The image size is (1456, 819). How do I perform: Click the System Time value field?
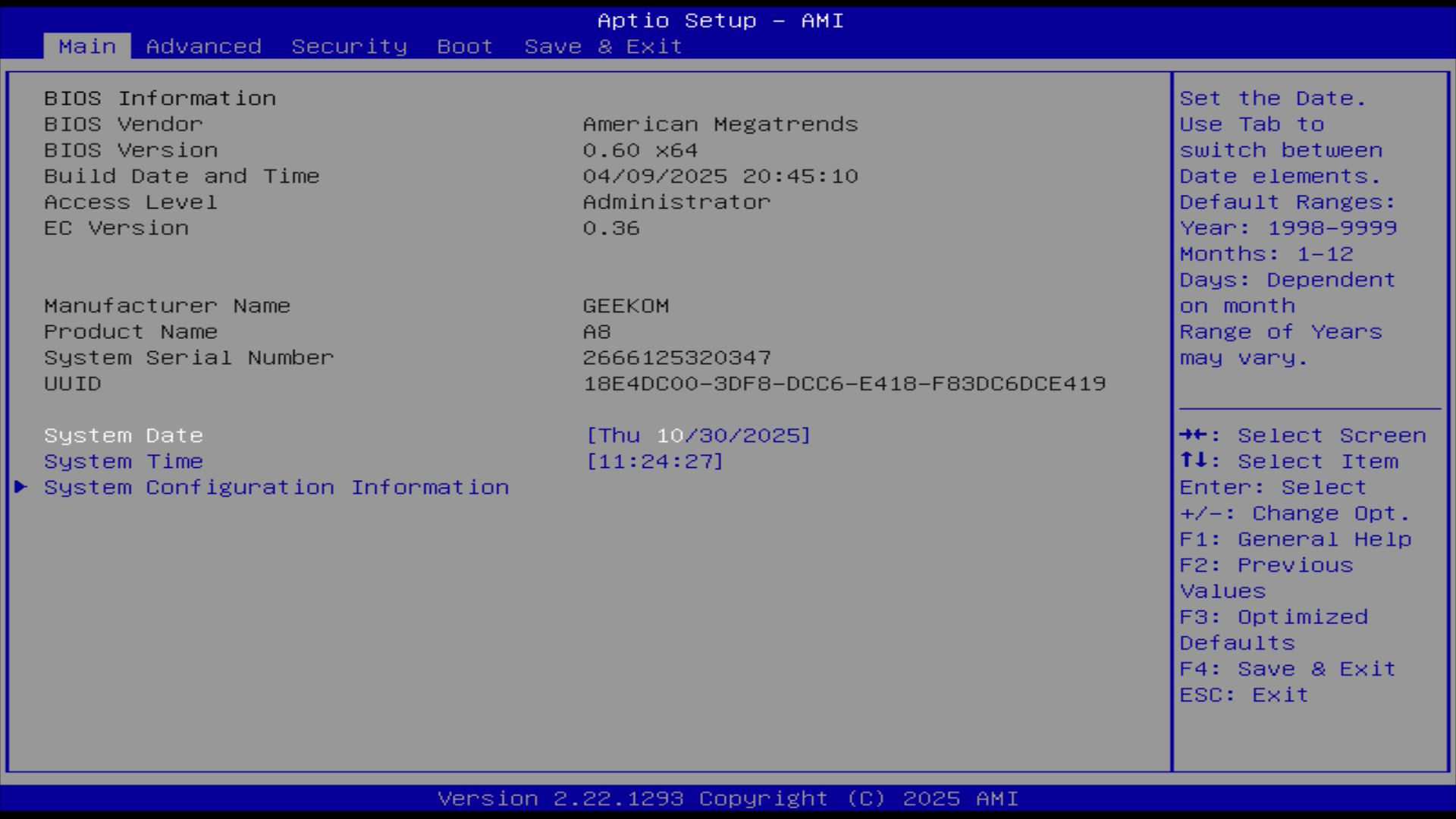pyautogui.click(x=655, y=461)
